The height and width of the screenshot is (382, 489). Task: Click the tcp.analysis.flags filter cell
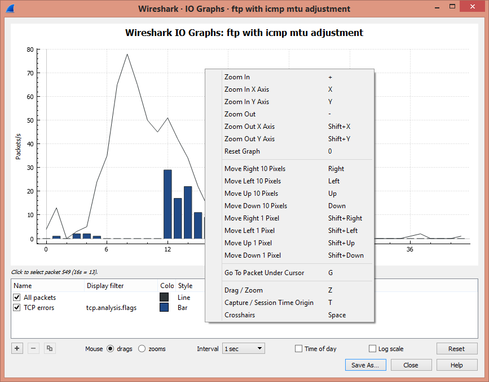[111, 308]
